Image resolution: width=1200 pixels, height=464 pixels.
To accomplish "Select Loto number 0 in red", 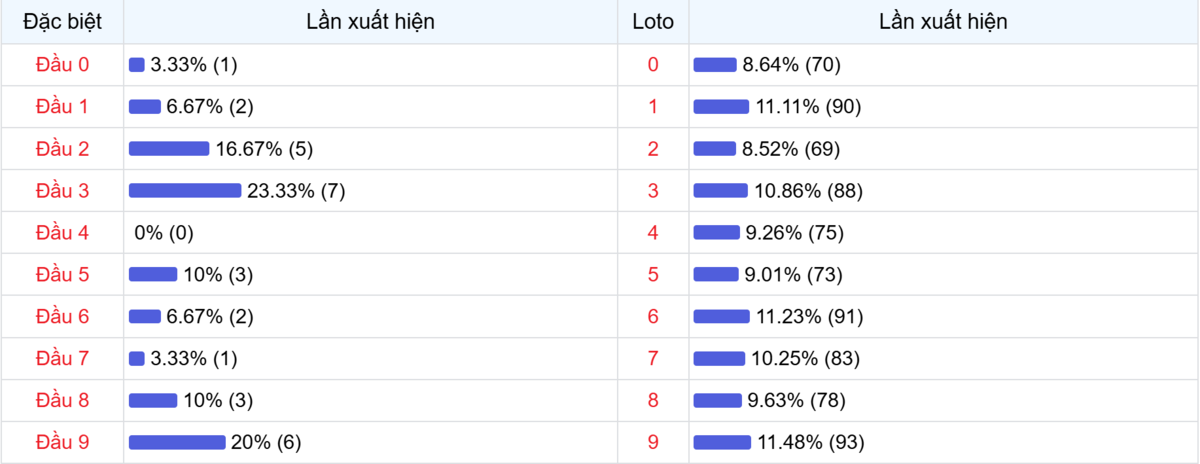I will 653,65.
